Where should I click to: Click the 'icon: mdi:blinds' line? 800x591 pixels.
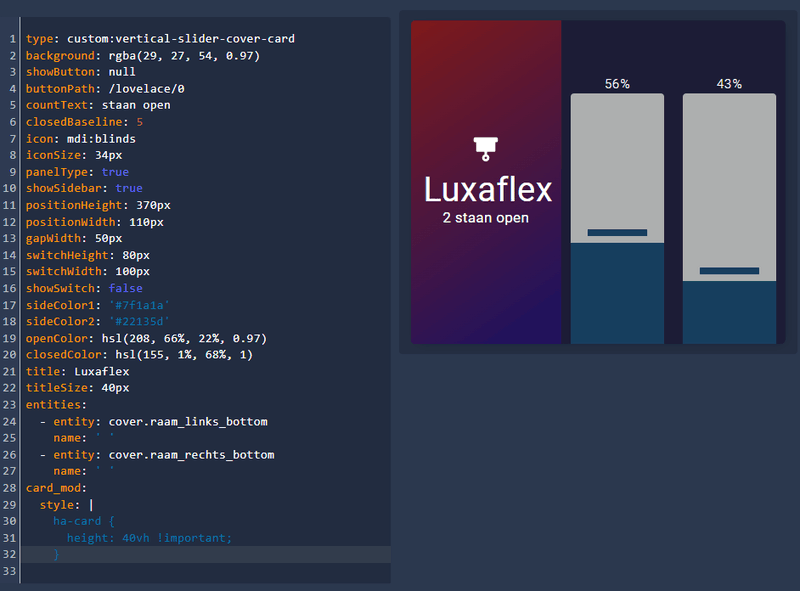[81, 139]
